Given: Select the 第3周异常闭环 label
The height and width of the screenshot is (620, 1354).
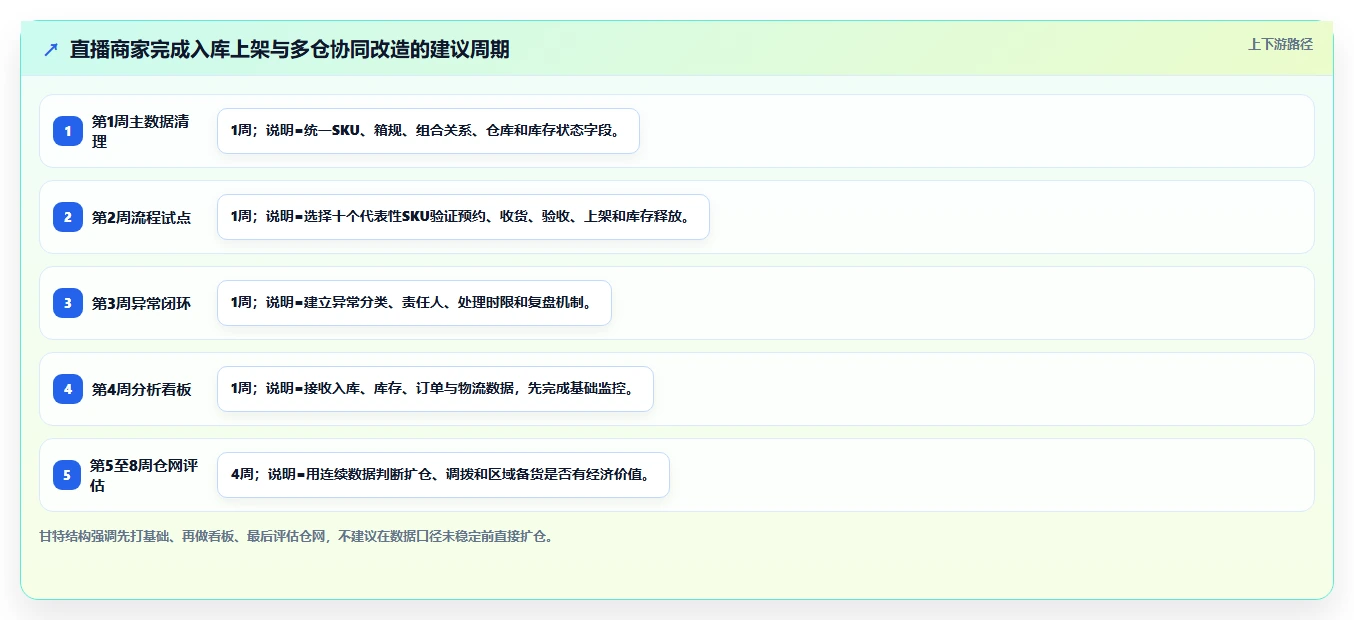Looking at the screenshot, I should (141, 303).
